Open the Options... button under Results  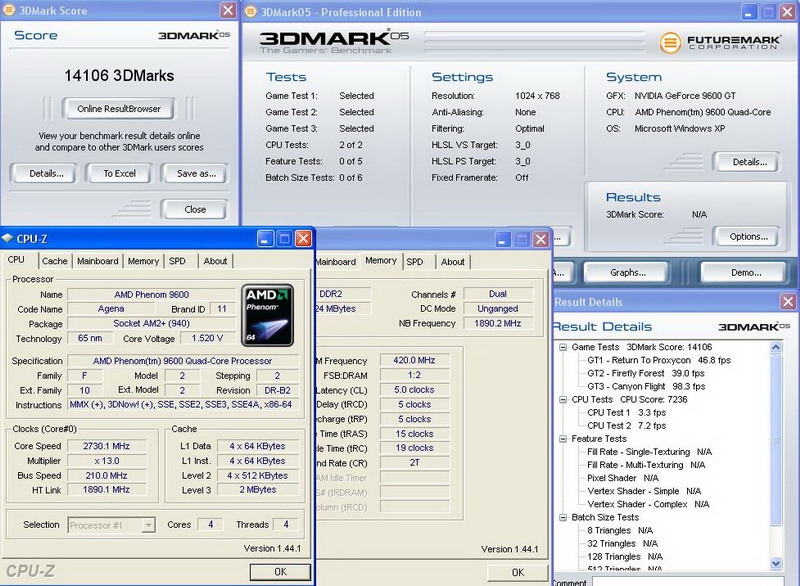pyautogui.click(x=748, y=237)
